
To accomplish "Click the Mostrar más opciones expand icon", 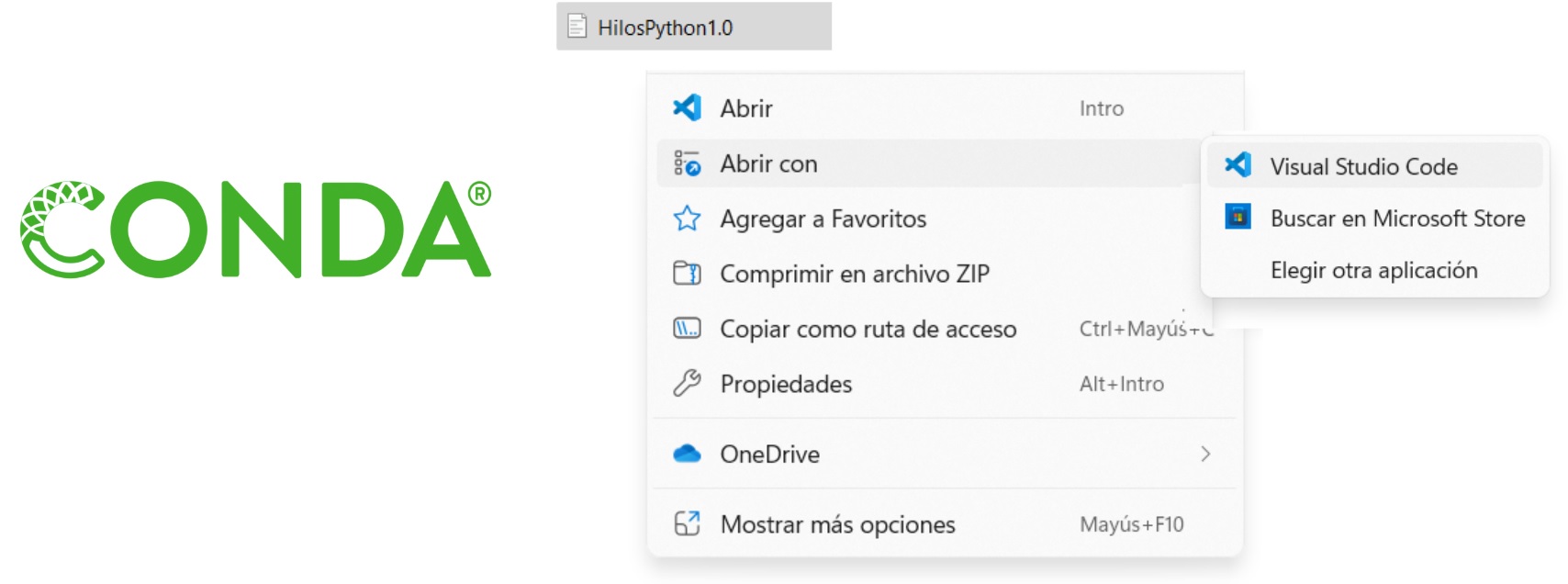I will click(x=687, y=523).
